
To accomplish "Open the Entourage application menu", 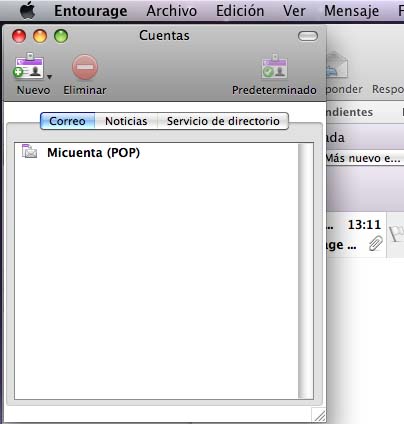I will (x=91, y=11).
